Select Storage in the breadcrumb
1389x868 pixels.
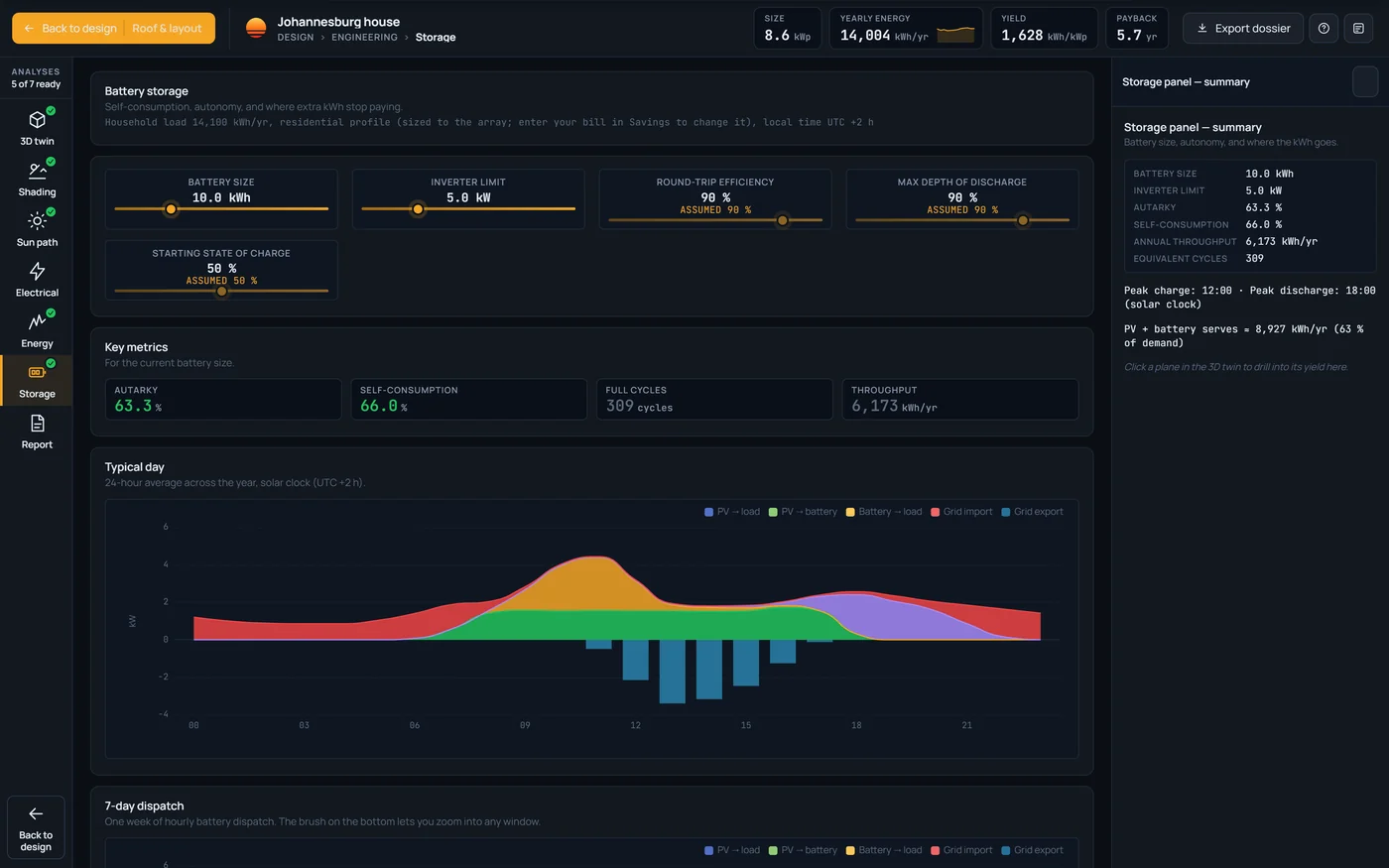[x=436, y=37]
